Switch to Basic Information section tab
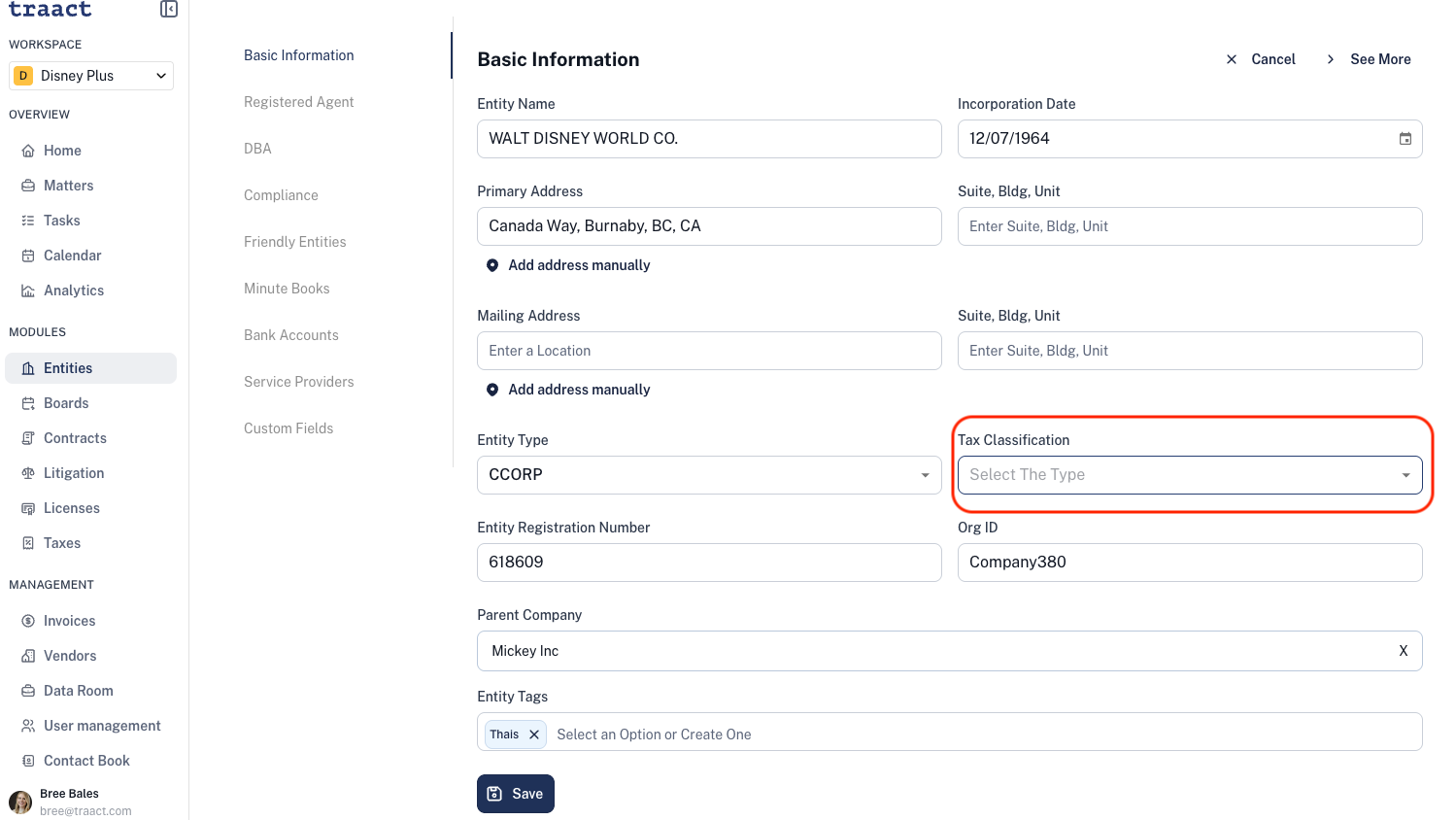Viewport: 1456px width, 820px height. coord(299,55)
